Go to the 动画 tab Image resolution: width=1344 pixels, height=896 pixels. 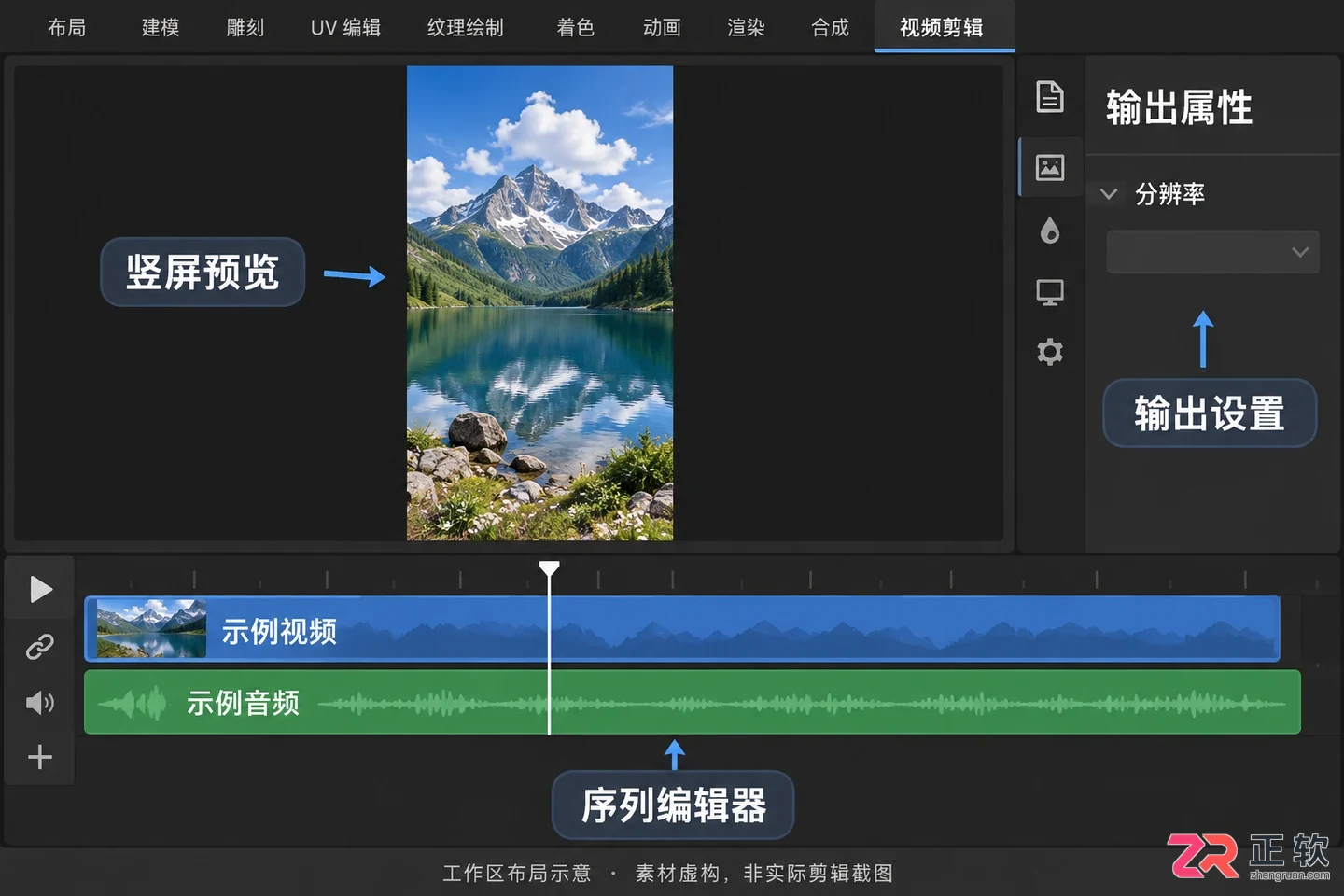(x=662, y=27)
